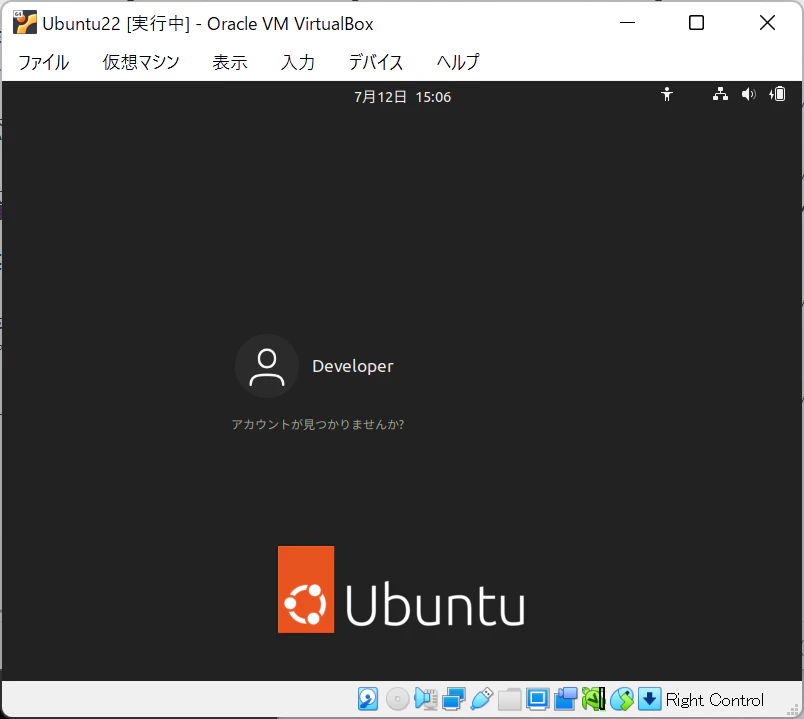Click the mouse integration status icon

622,699
